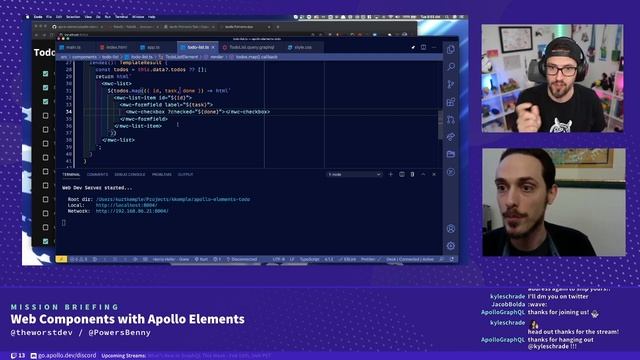Click the Root dir project path in terminal

173,199
